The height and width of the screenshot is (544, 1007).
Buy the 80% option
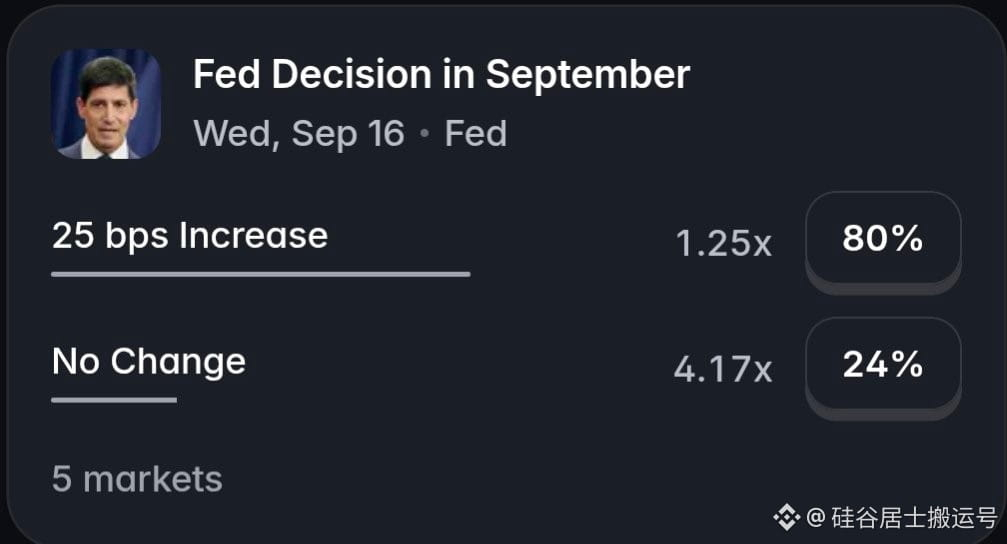883,238
